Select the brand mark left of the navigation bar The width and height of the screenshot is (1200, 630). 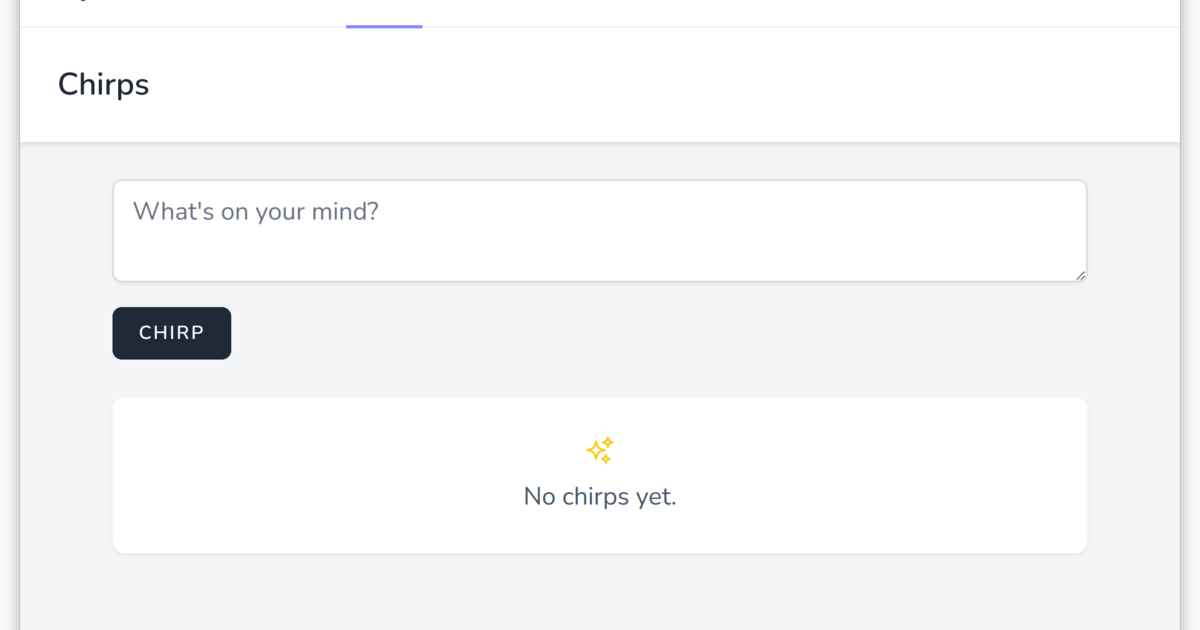[85, 3]
